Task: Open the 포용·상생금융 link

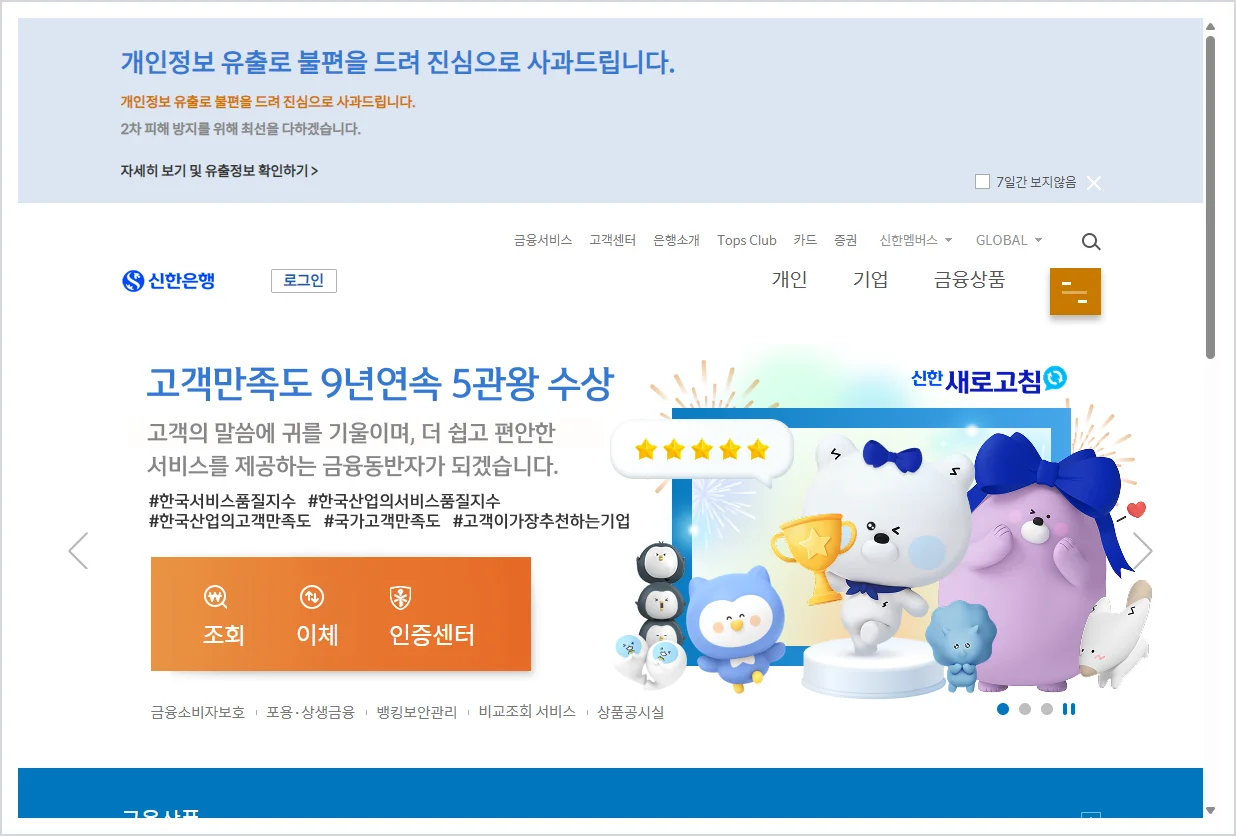Action: pos(311,712)
